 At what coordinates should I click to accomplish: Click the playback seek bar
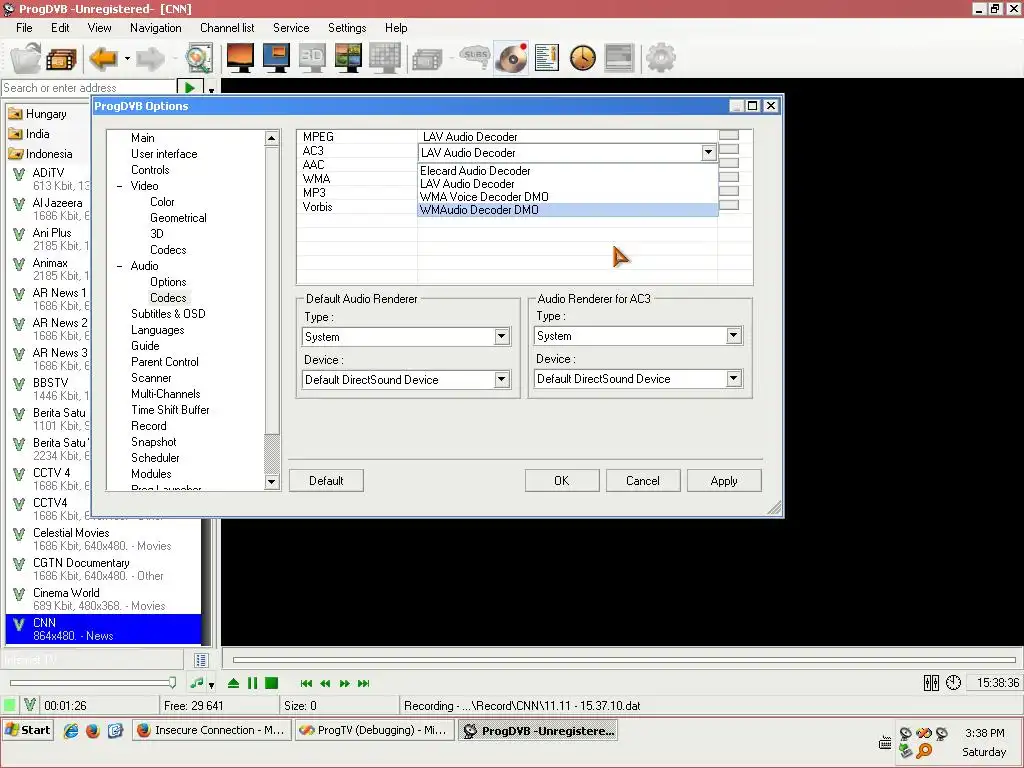coord(624,660)
